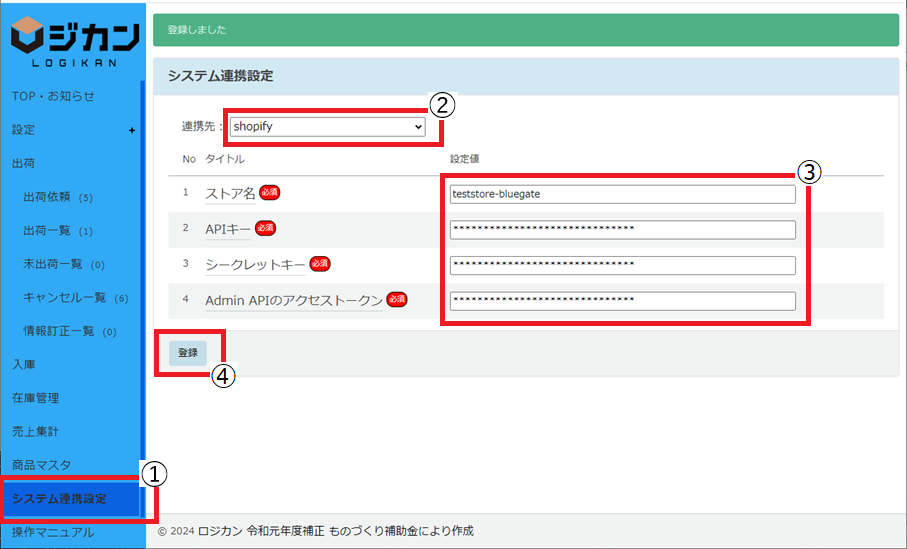Click the Logikan logo
907x549 pixels.
pos(74,40)
